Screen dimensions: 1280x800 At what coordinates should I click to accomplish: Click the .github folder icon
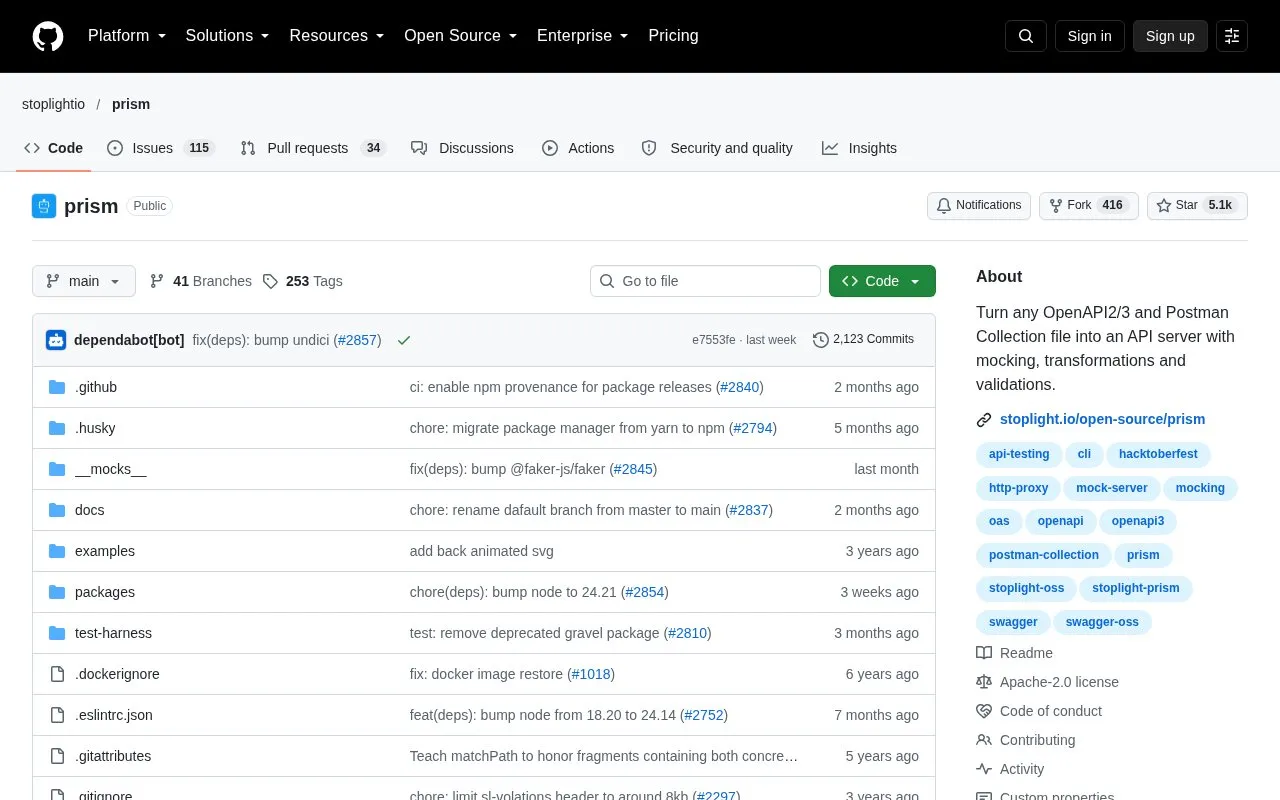coord(57,387)
